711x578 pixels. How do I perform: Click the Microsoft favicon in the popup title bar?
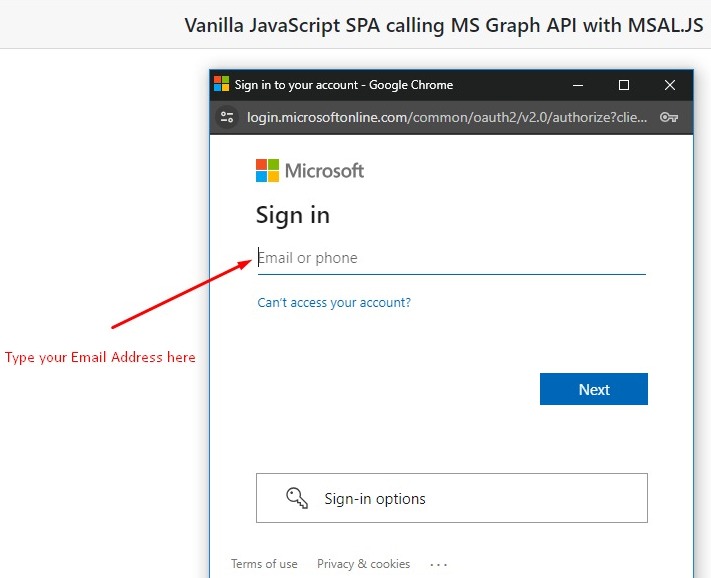point(222,85)
